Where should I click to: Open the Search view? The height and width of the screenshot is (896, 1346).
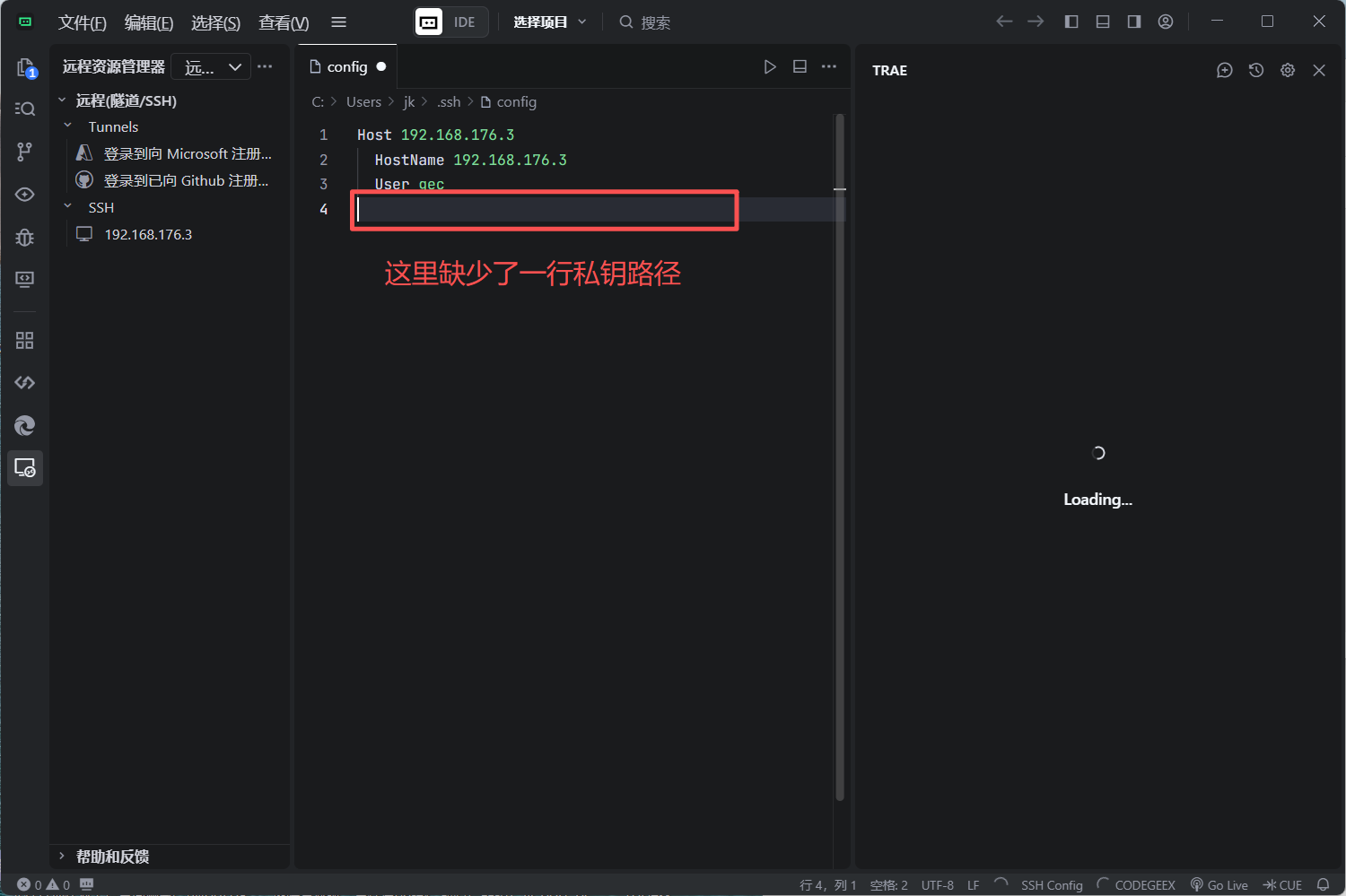coord(24,109)
